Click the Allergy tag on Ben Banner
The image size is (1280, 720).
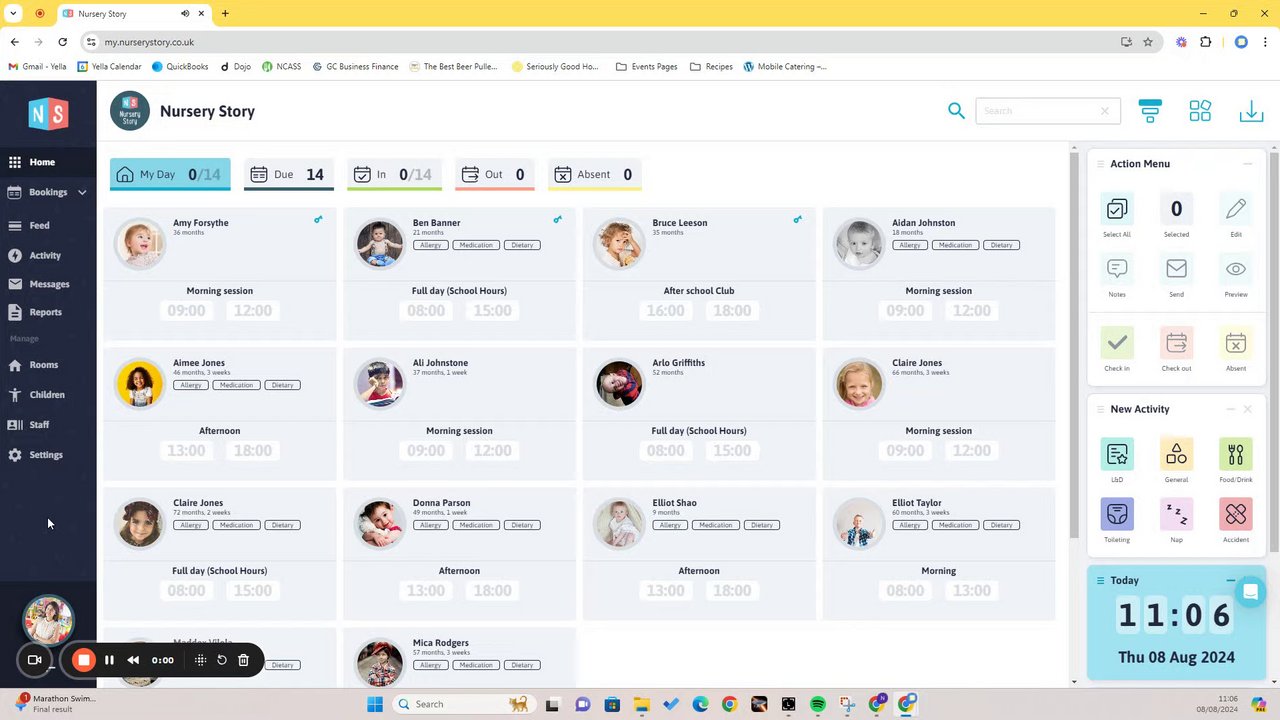click(x=430, y=245)
